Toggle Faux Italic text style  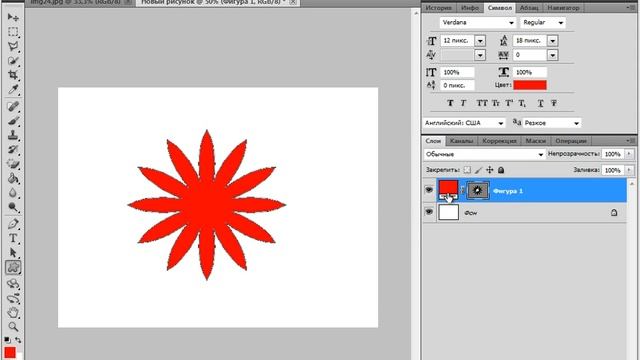click(x=463, y=103)
